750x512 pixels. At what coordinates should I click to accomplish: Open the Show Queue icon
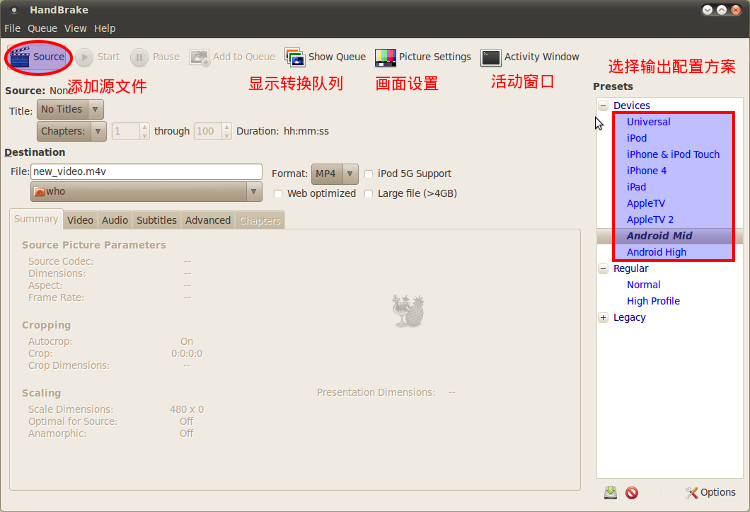(x=295, y=57)
